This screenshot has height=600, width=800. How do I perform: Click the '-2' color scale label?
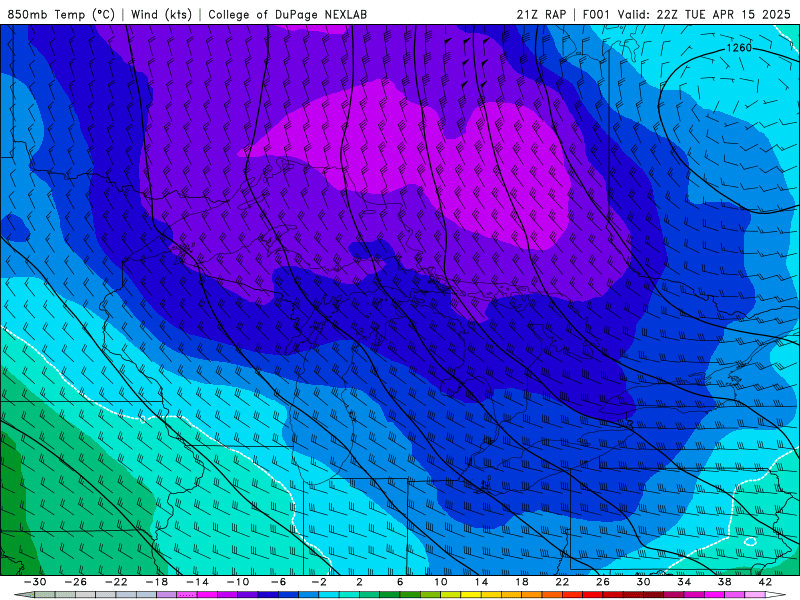(319, 582)
